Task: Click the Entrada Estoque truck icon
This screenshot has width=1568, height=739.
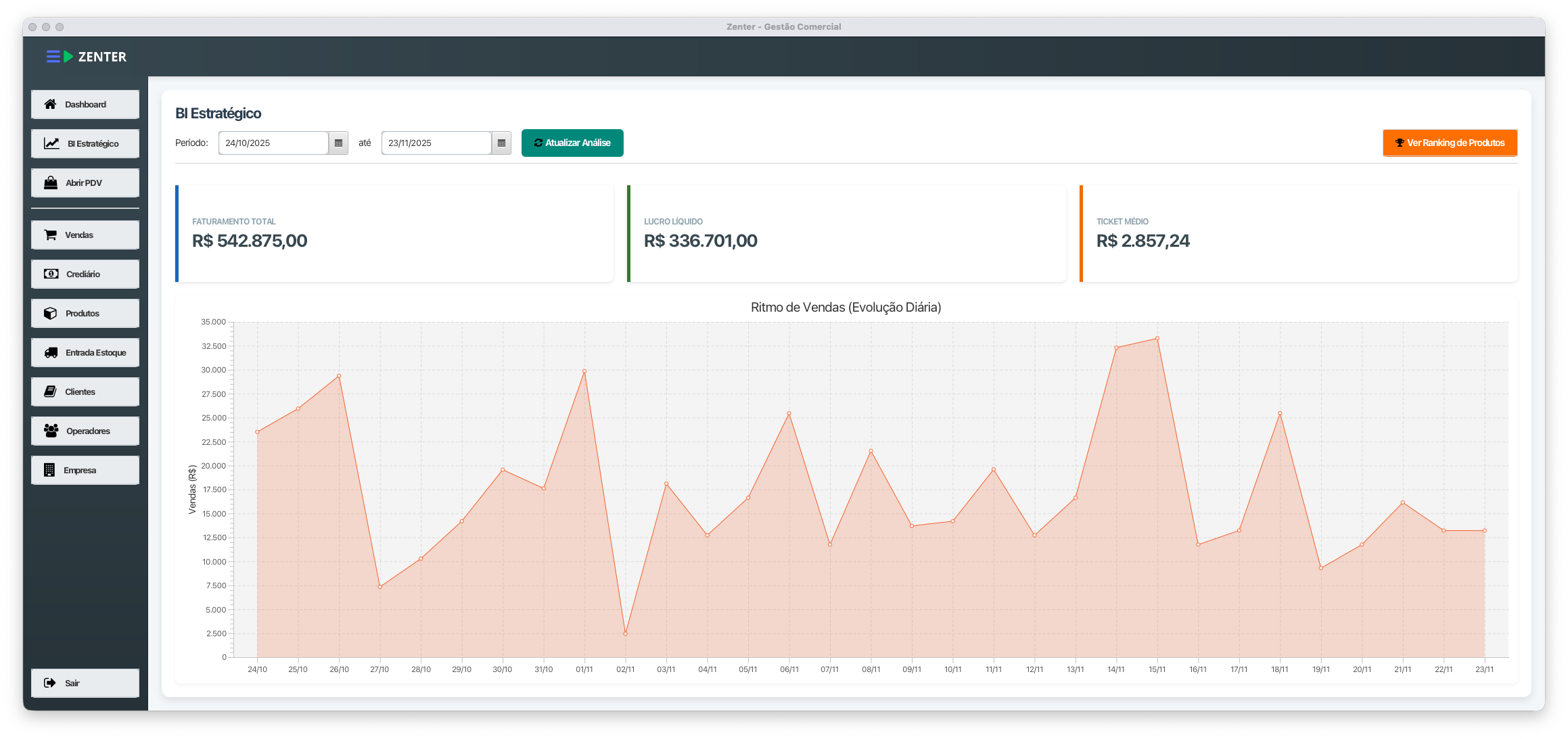Action: click(51, 352)
